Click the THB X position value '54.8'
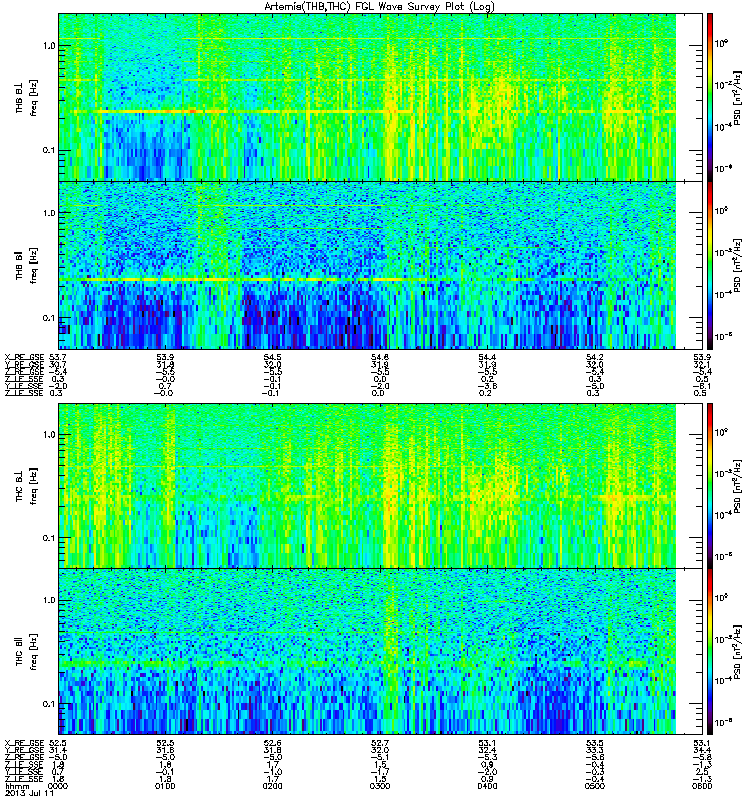 tap(380, 357)
